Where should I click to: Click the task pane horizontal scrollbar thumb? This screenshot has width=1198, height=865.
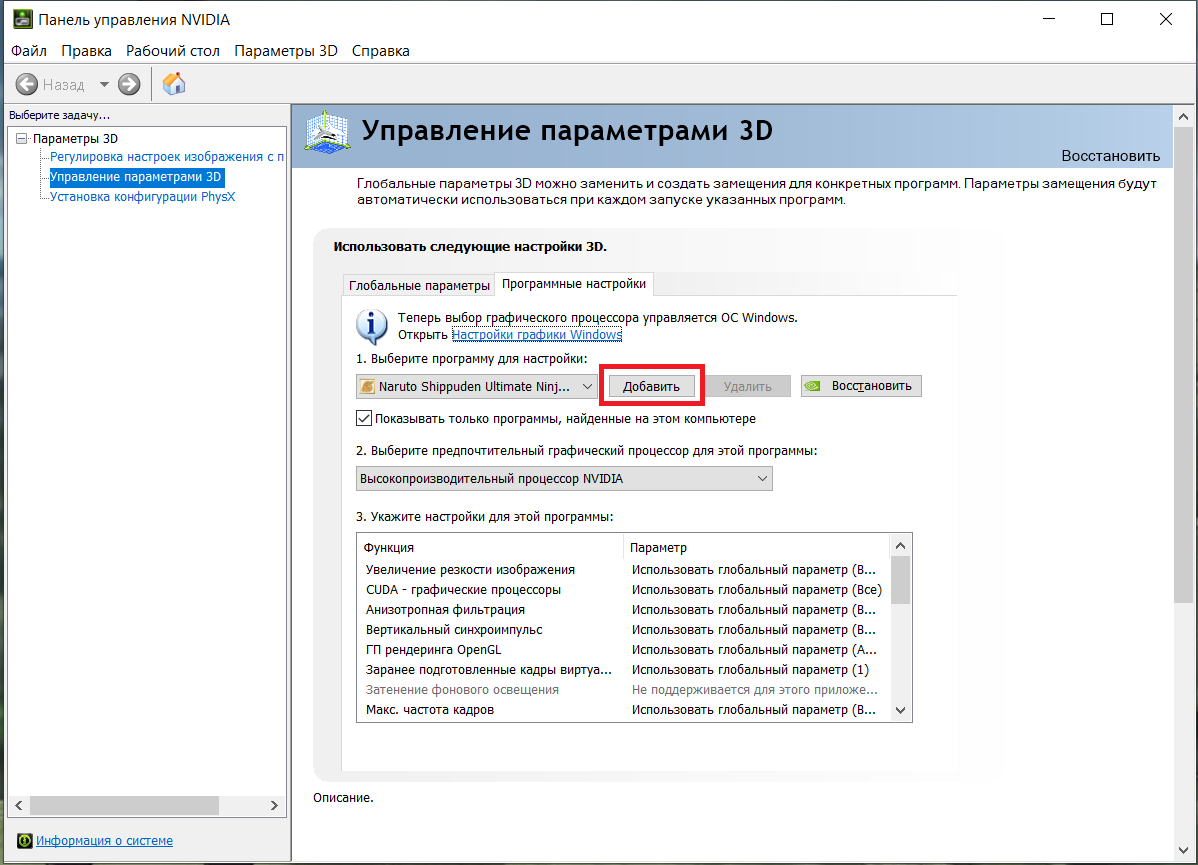pyautogui.click(x=125, y=805)
